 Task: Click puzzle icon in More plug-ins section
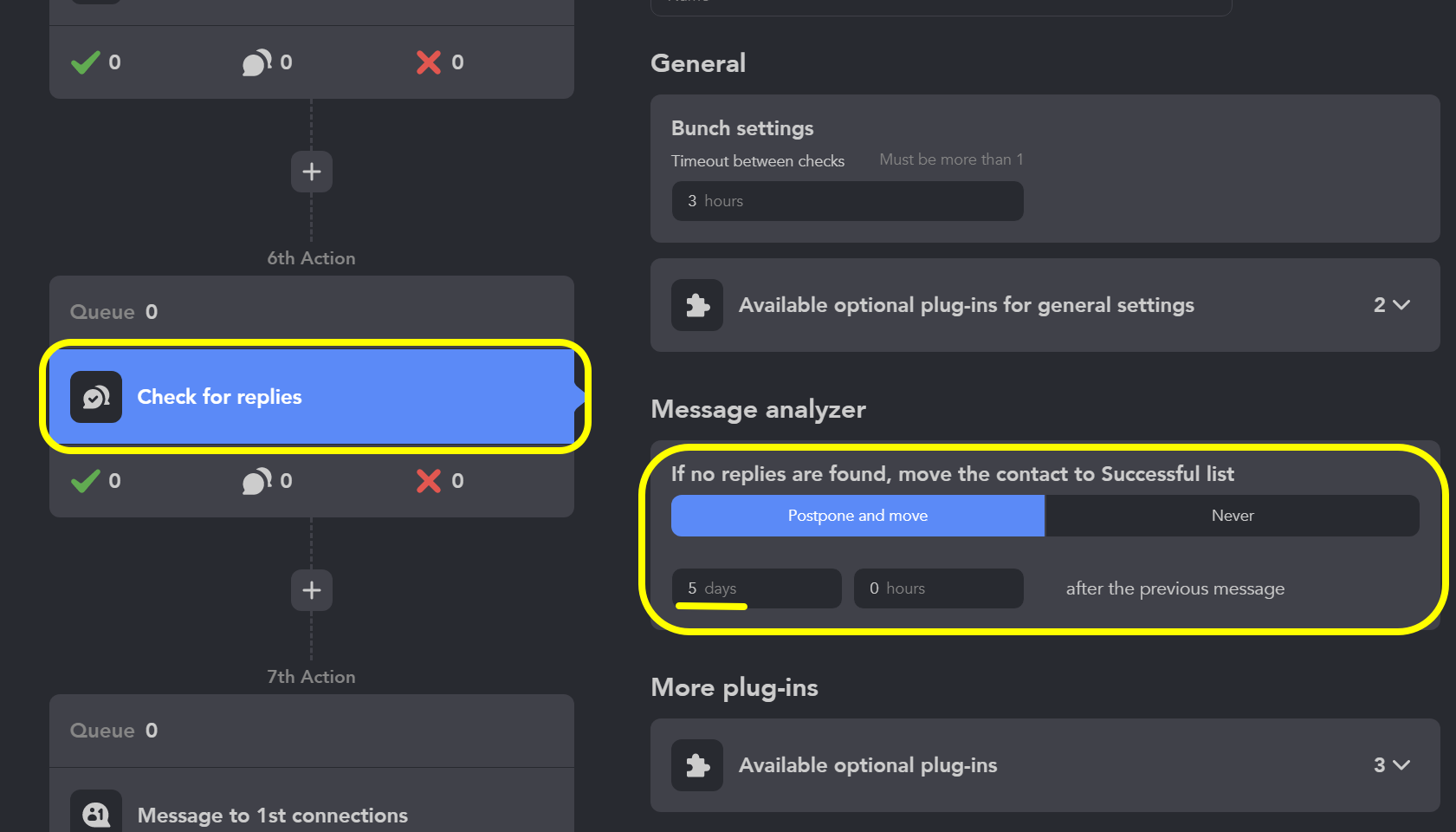(697, 765)
